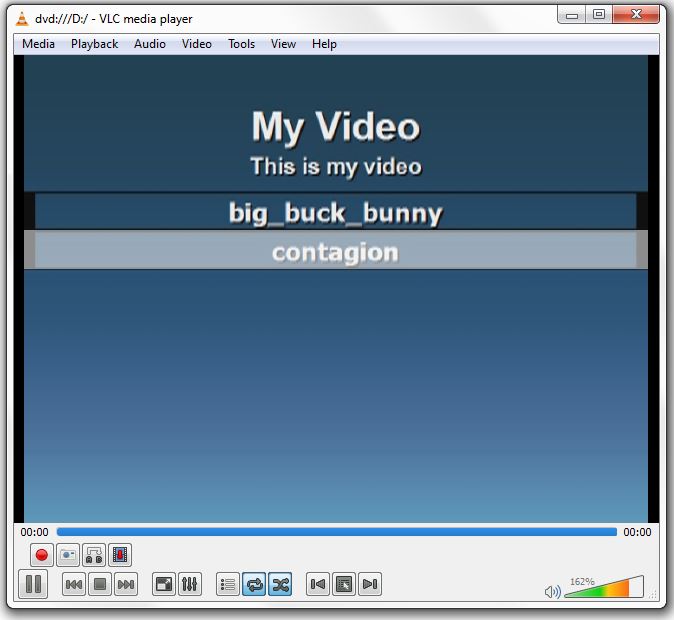Screen dimensions: 674x620
Task: Open the Help menu
Action: pyautogui.click(x=324, y=44)
